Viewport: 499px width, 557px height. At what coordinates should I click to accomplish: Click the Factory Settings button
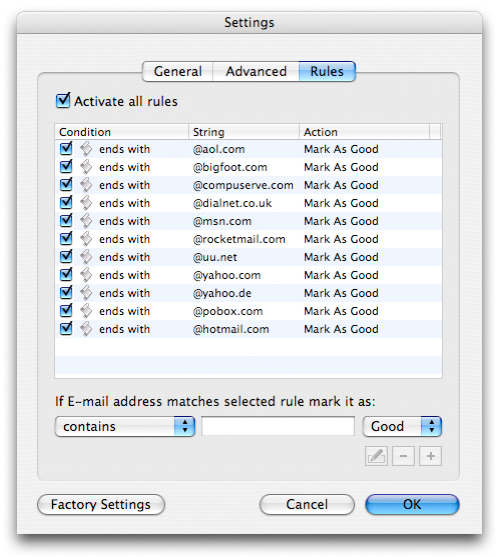point(101,504)
